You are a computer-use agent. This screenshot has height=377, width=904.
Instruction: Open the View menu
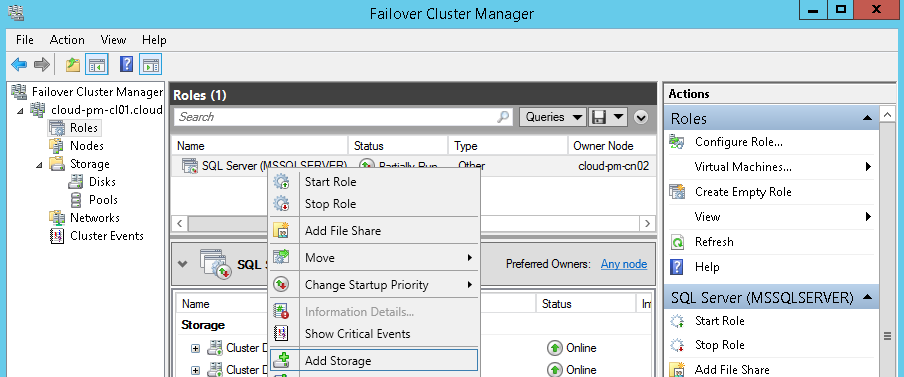113,40
